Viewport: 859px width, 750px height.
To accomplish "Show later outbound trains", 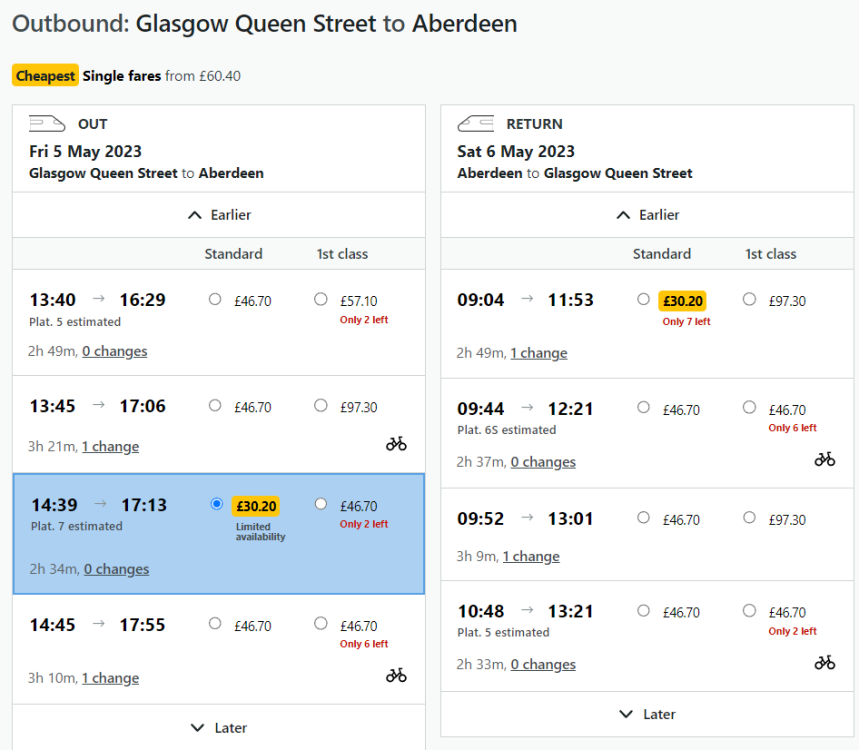I will (219, 728).
